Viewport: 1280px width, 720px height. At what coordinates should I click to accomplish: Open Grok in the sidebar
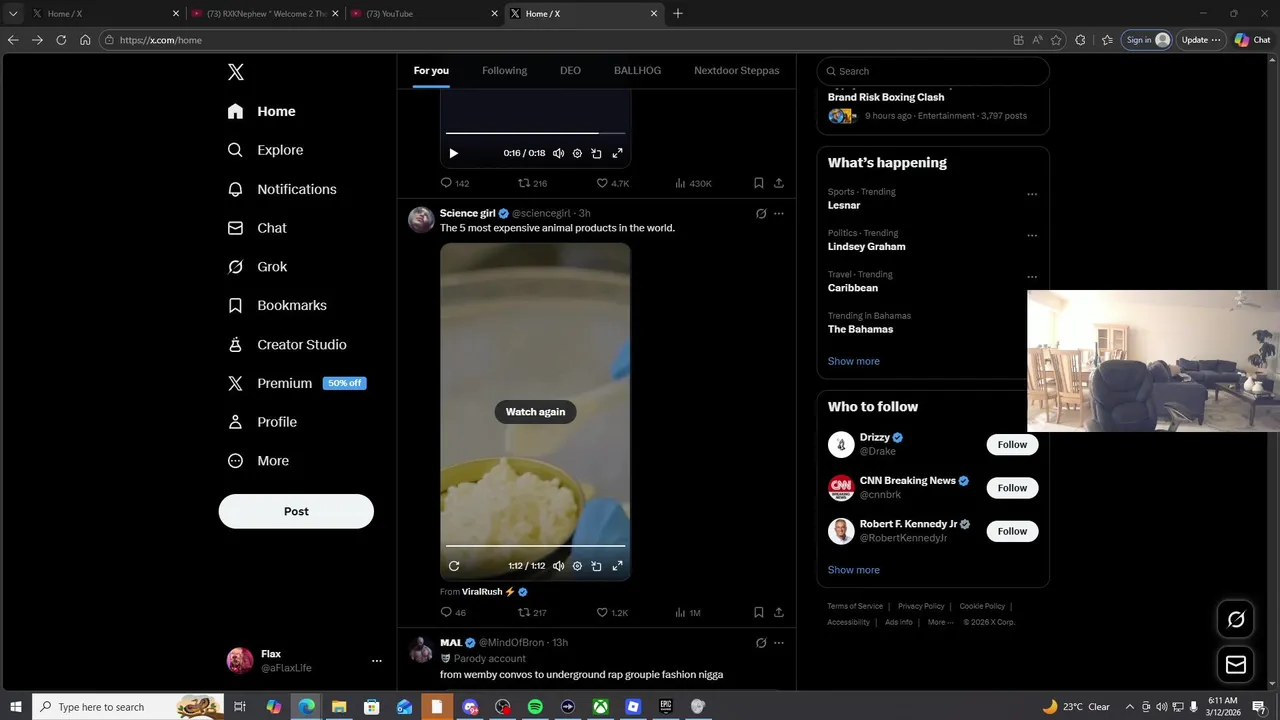(x=258, y=267)
